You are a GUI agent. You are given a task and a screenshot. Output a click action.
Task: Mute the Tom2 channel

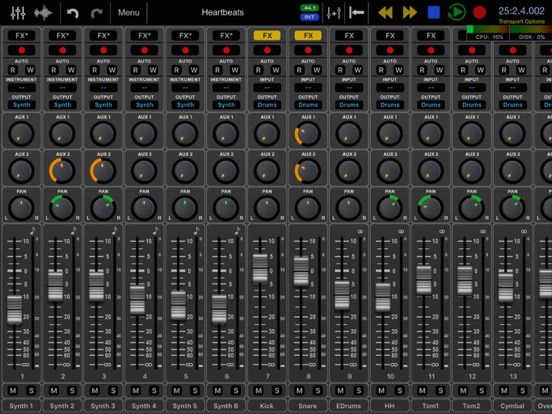(x=463, y=391)
